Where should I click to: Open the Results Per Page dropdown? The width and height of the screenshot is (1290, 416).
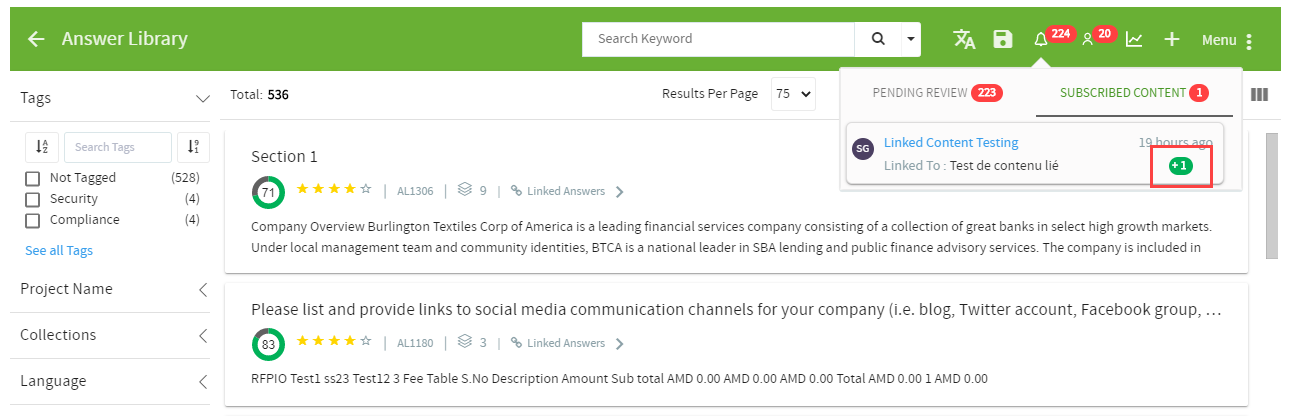pos(793,94)
